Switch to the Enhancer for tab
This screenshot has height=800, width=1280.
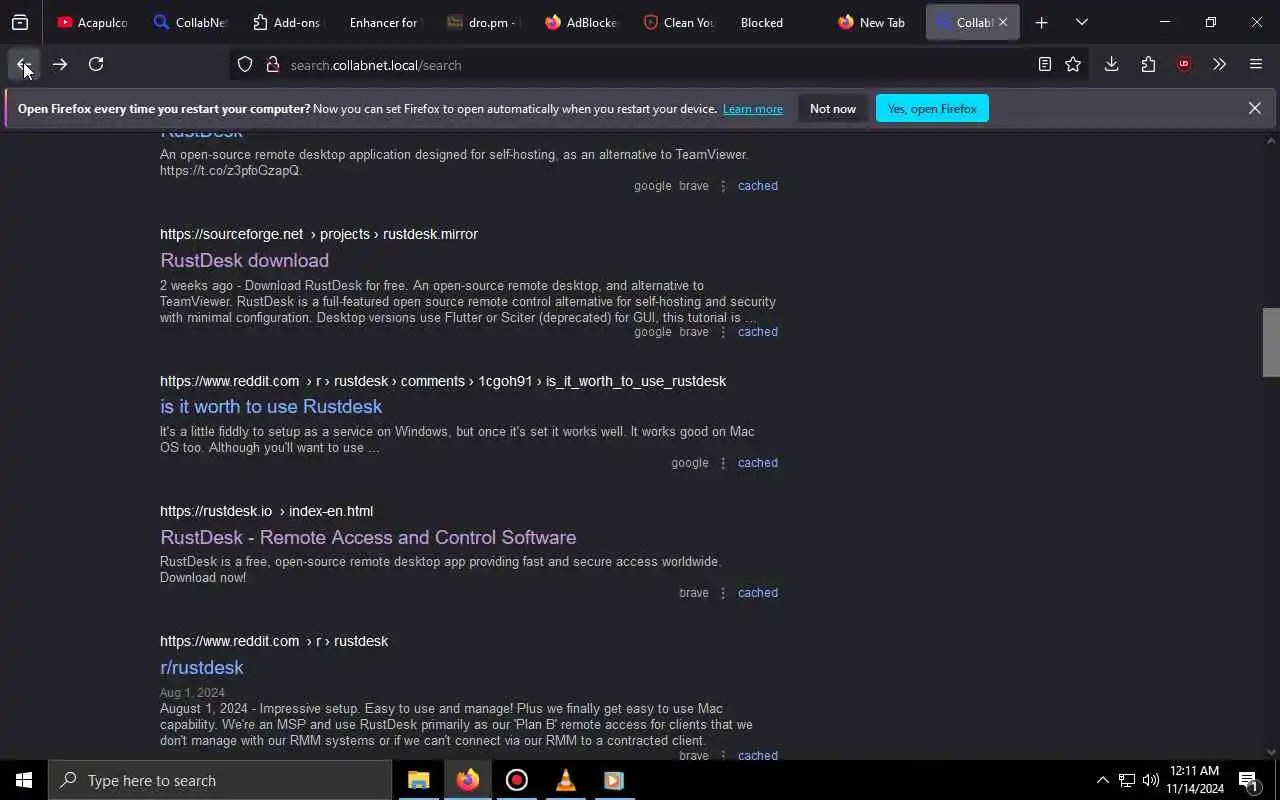[x=386, y=22]
